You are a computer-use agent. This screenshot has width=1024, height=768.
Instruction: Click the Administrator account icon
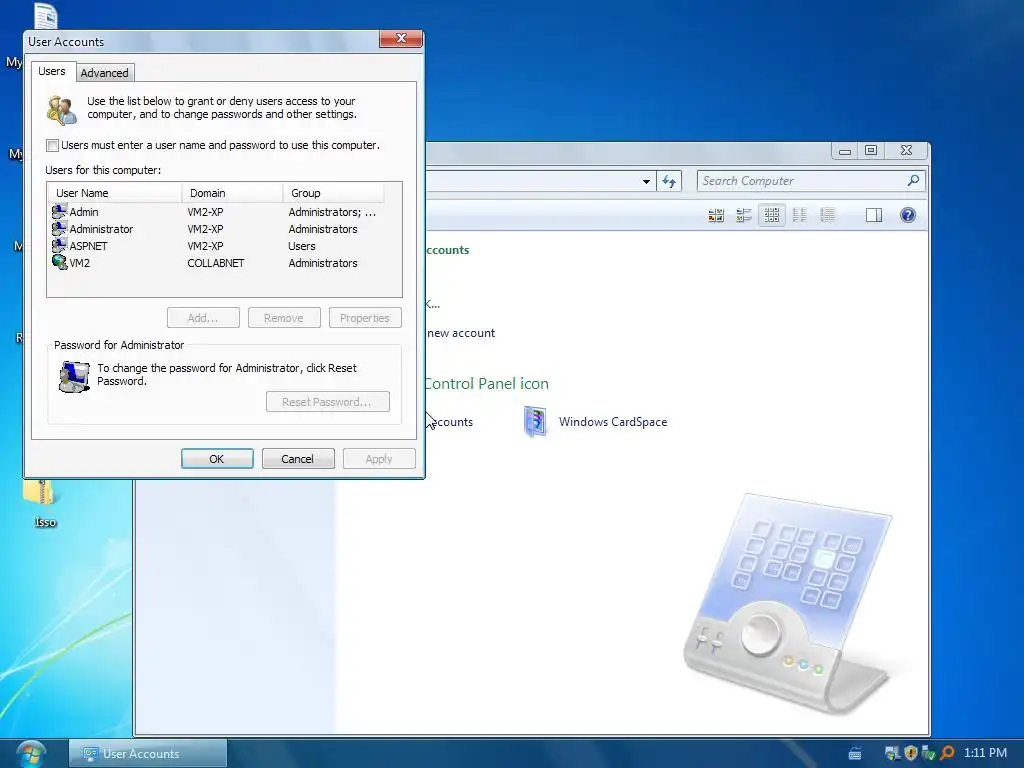(x=59, y=228)
